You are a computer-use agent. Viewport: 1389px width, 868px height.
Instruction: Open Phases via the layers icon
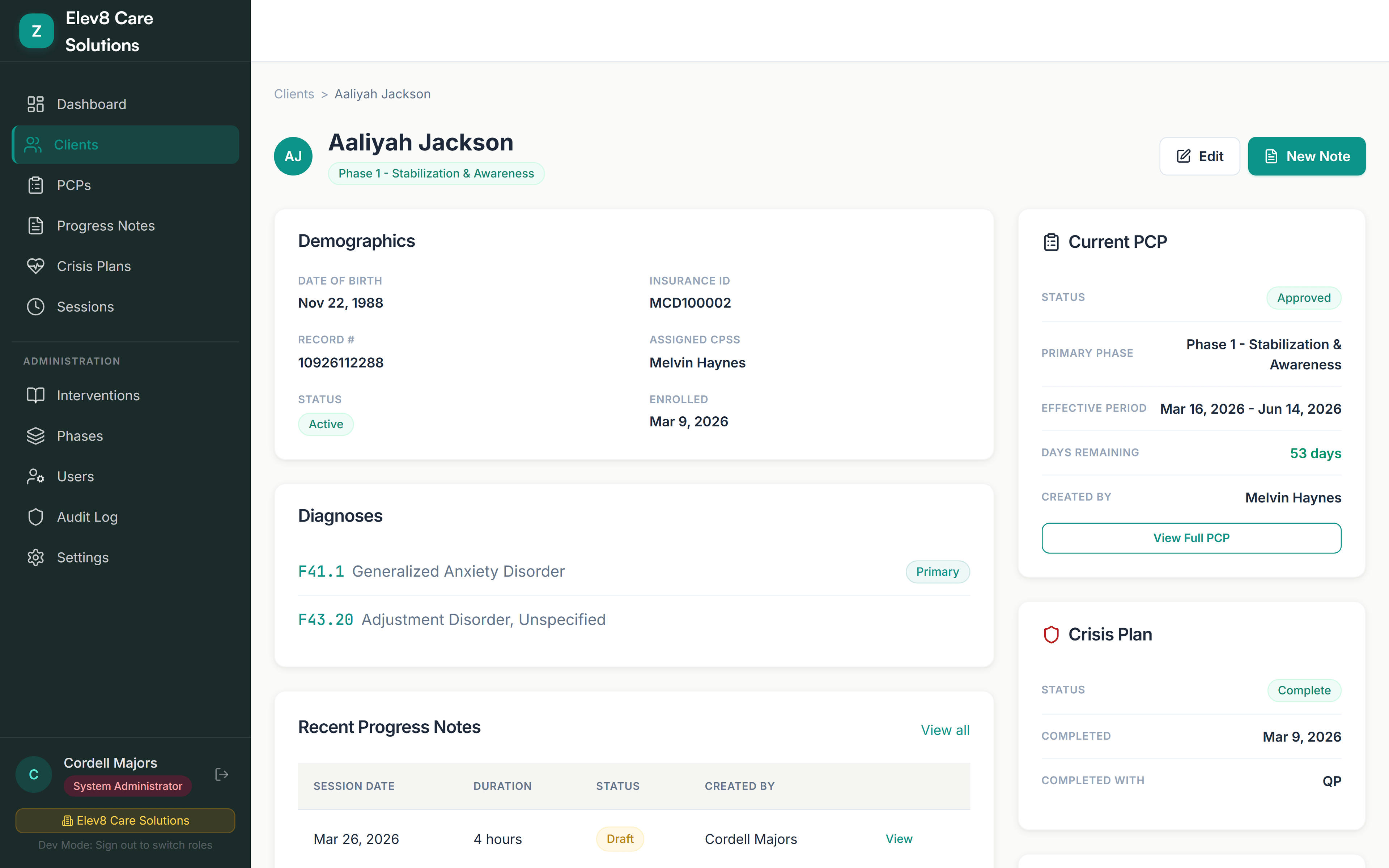(35, 436)
